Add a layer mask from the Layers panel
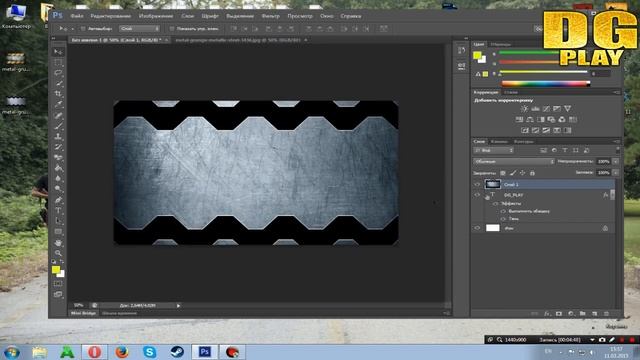The width and height of the screenshot is (640, 360). click(559, 313)
